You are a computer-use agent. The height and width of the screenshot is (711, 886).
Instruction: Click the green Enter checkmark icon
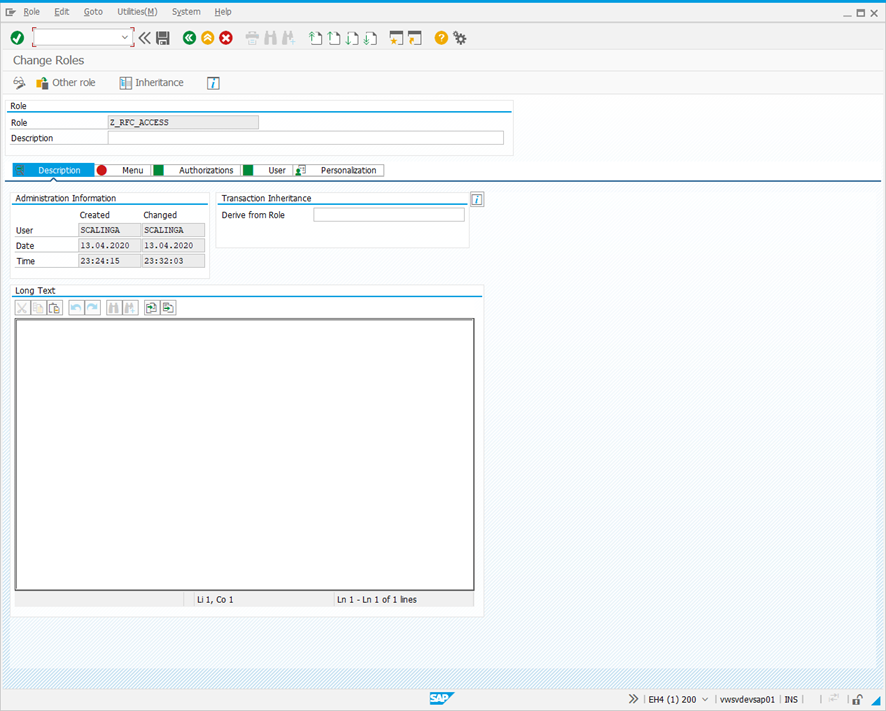(x=17, y=38)
